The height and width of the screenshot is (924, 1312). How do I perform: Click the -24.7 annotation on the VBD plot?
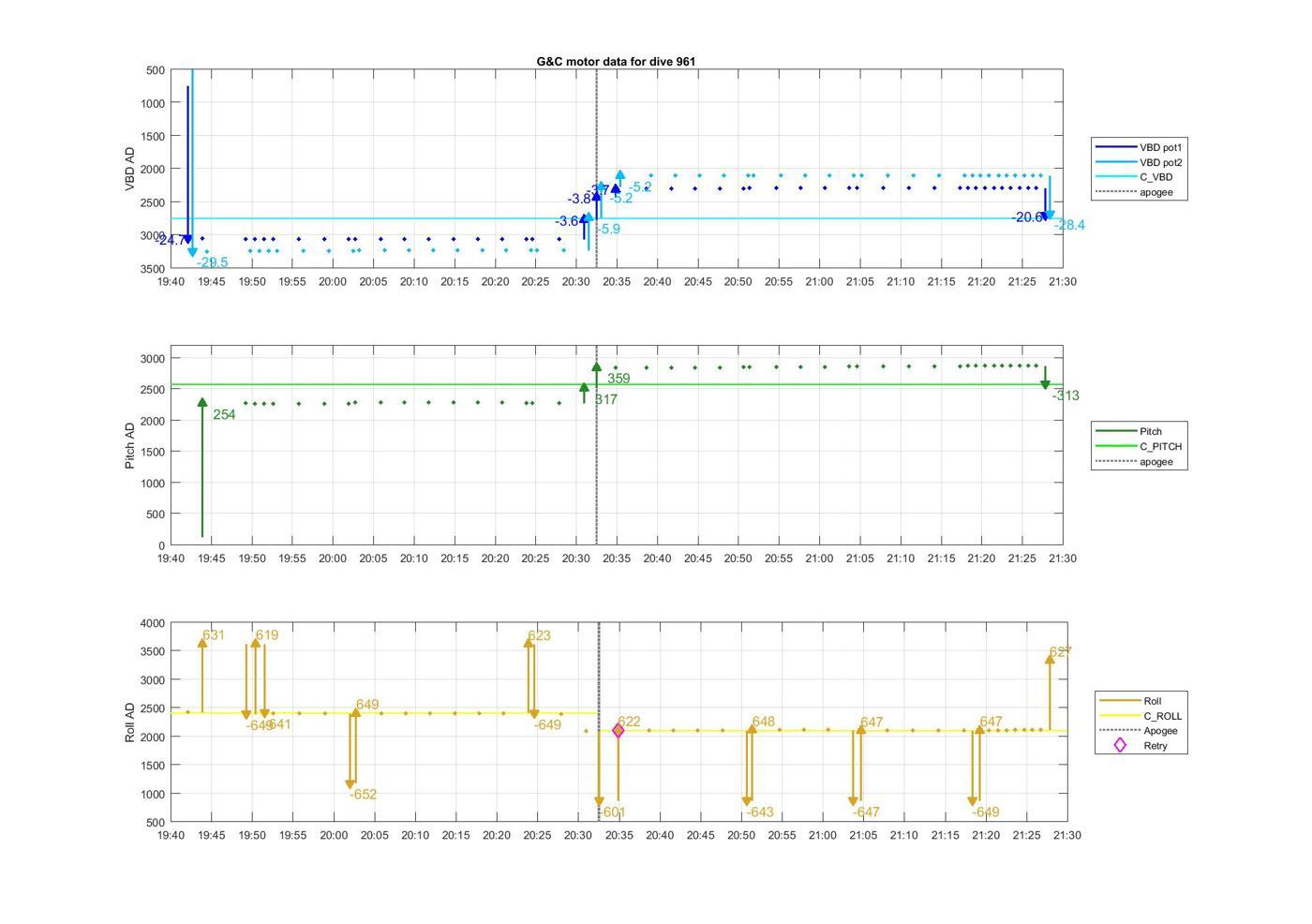[x=171, y=241]
